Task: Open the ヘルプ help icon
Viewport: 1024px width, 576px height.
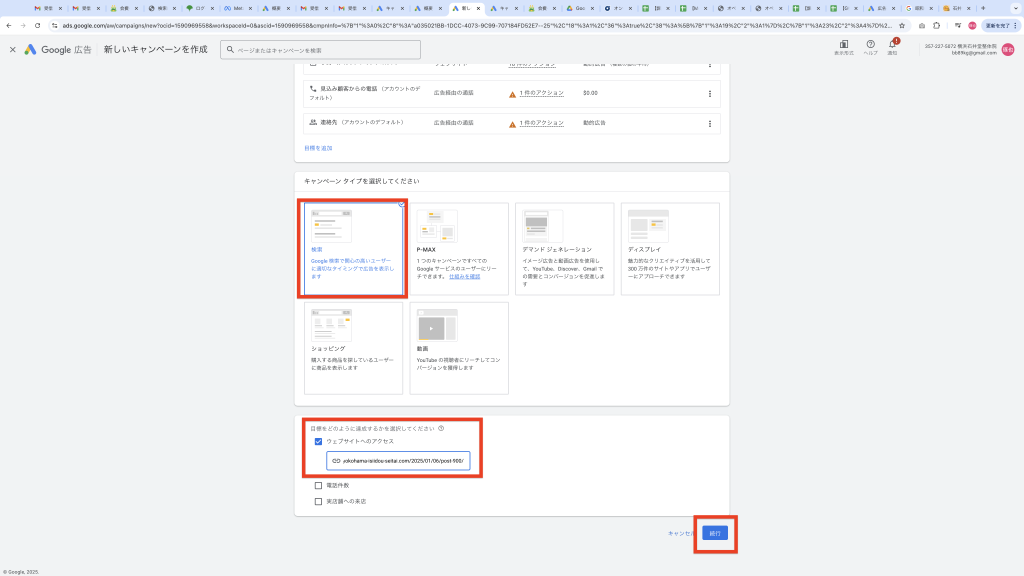Action: click(x=870, y=45)
